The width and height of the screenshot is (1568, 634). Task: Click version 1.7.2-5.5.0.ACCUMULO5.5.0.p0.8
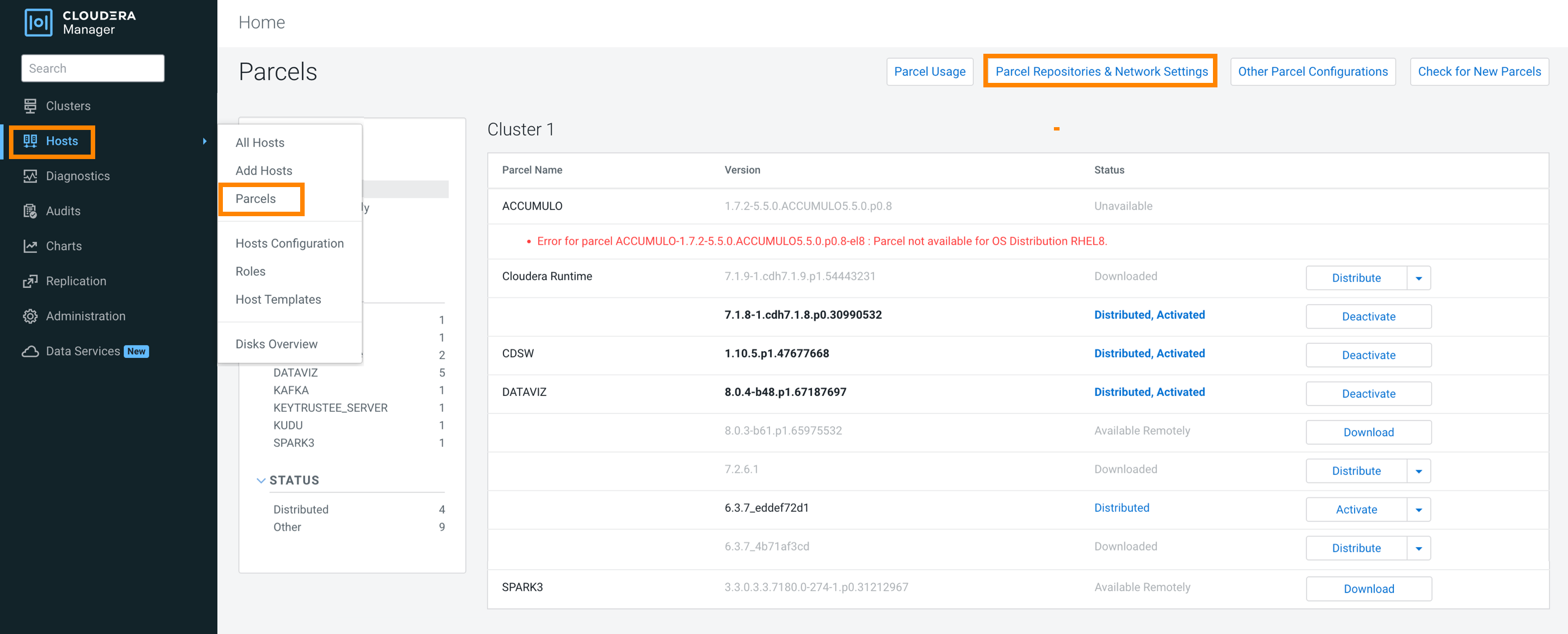pos(808,207)
